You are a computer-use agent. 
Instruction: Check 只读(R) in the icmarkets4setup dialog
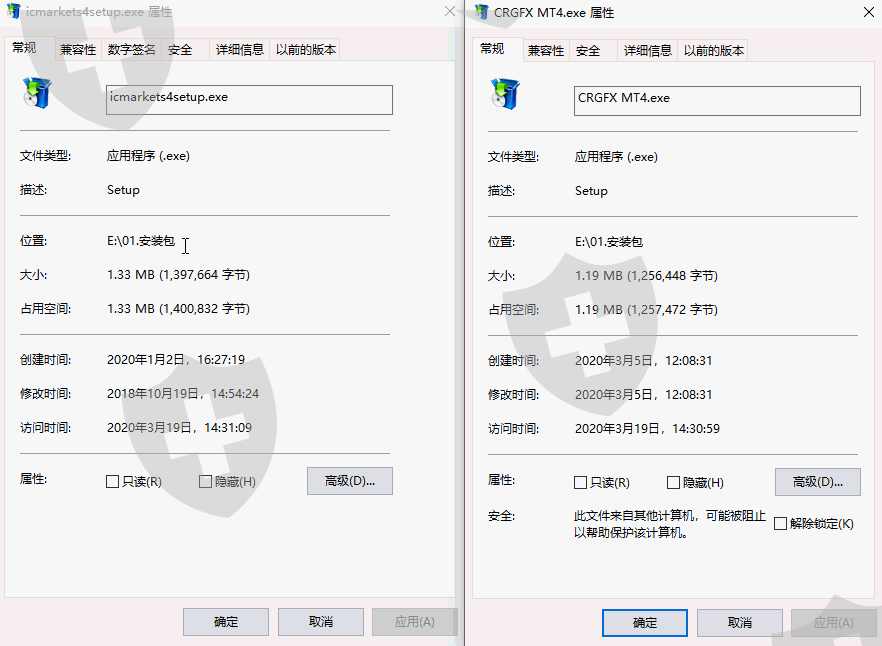coord(112,482)
